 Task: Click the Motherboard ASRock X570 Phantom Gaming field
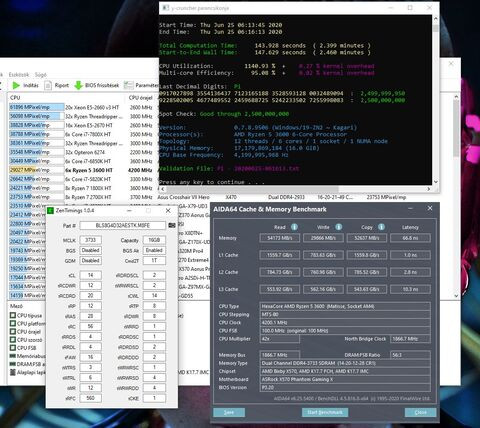point(345,379)
